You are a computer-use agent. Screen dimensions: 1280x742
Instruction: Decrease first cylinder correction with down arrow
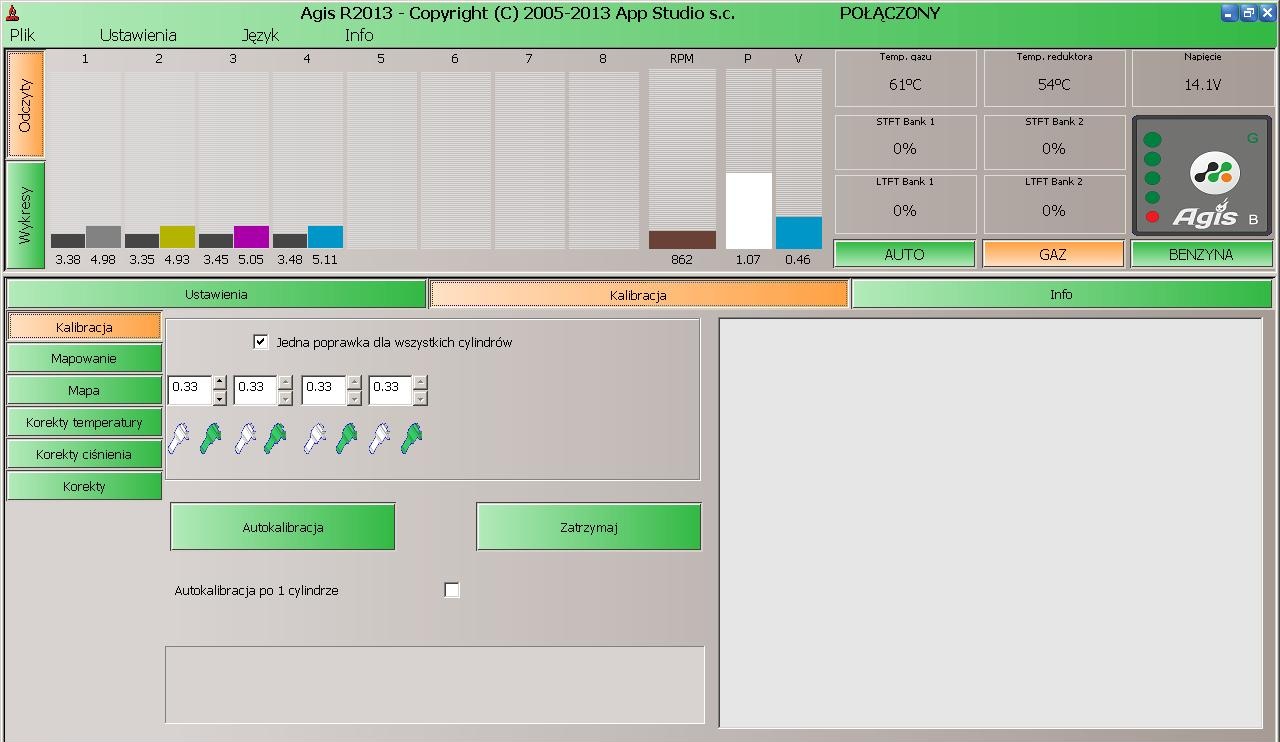click(x=220, y=398)
